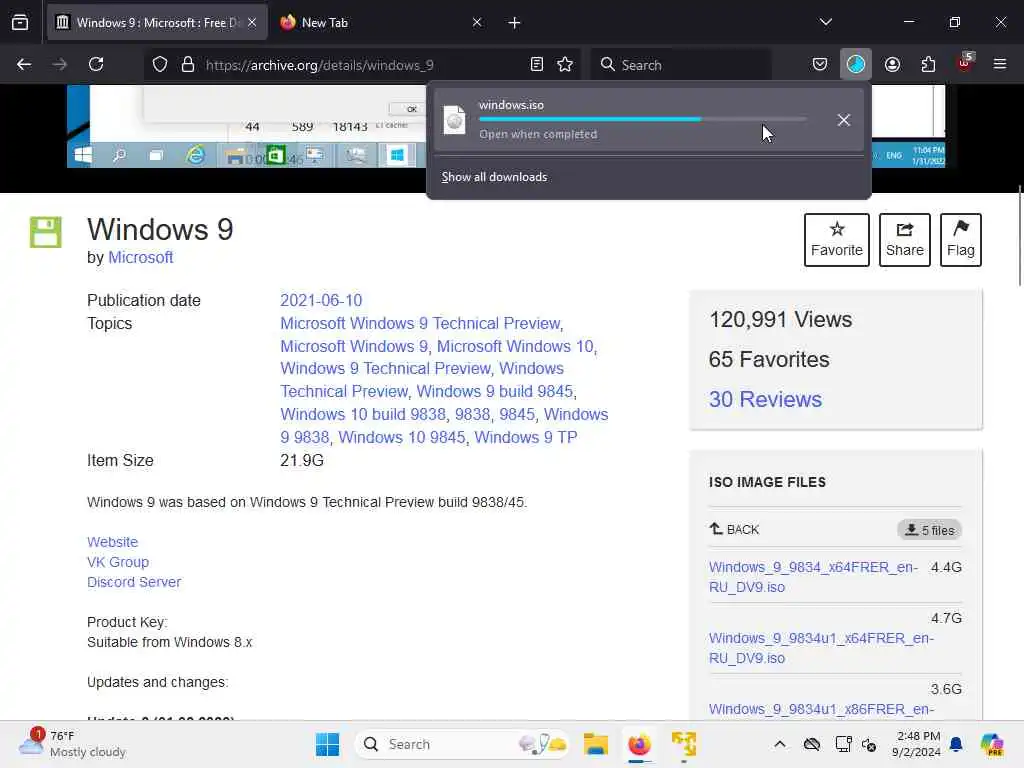Cancel the windows.iso download
1024x768 pixels.
(844, 120)
